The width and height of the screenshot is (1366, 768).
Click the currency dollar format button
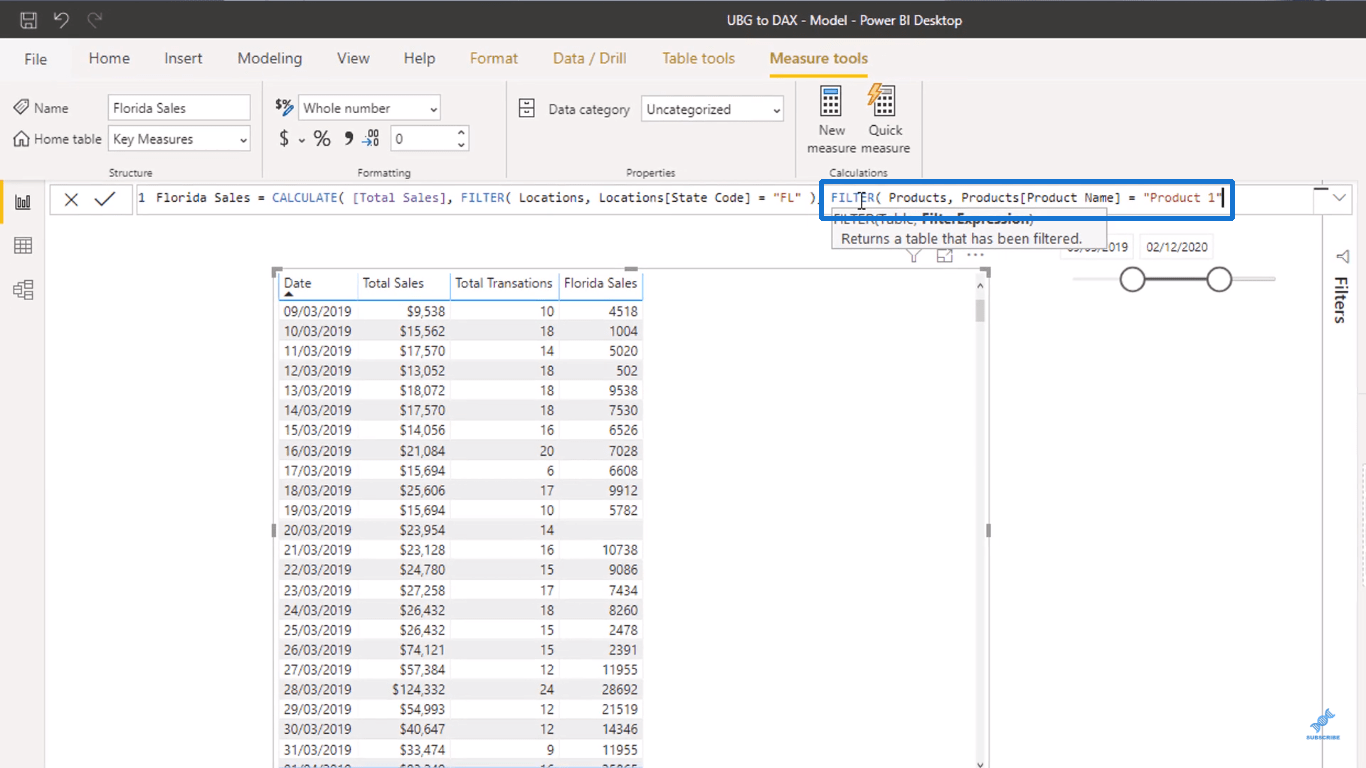point(285,139)
